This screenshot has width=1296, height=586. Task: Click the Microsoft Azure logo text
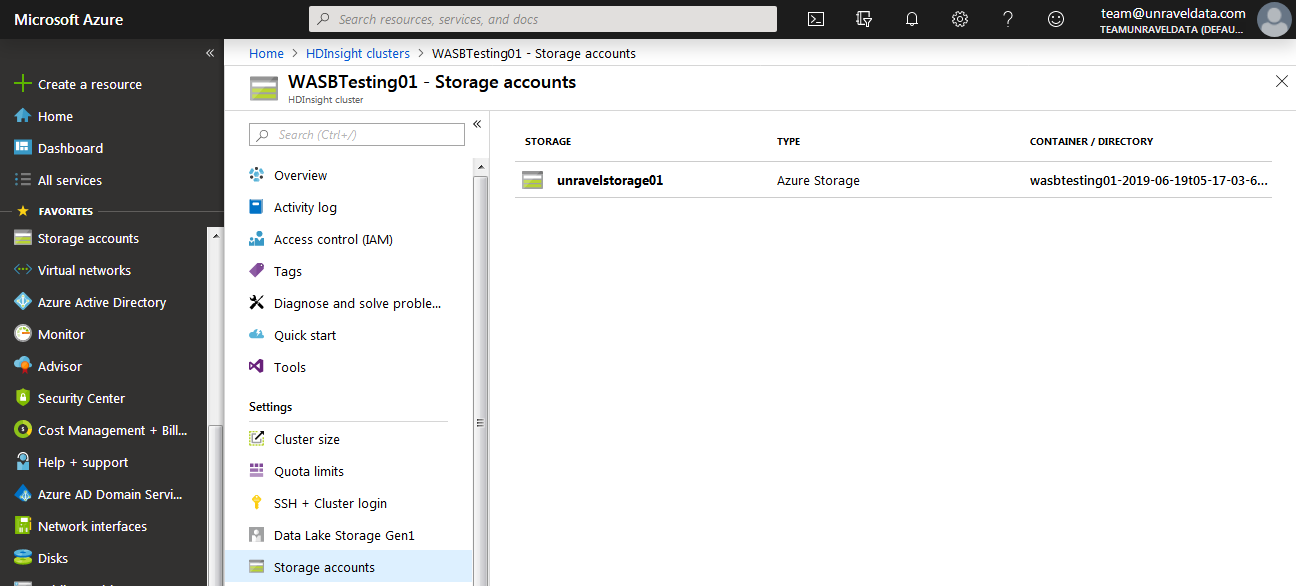(x=69, y=19)
